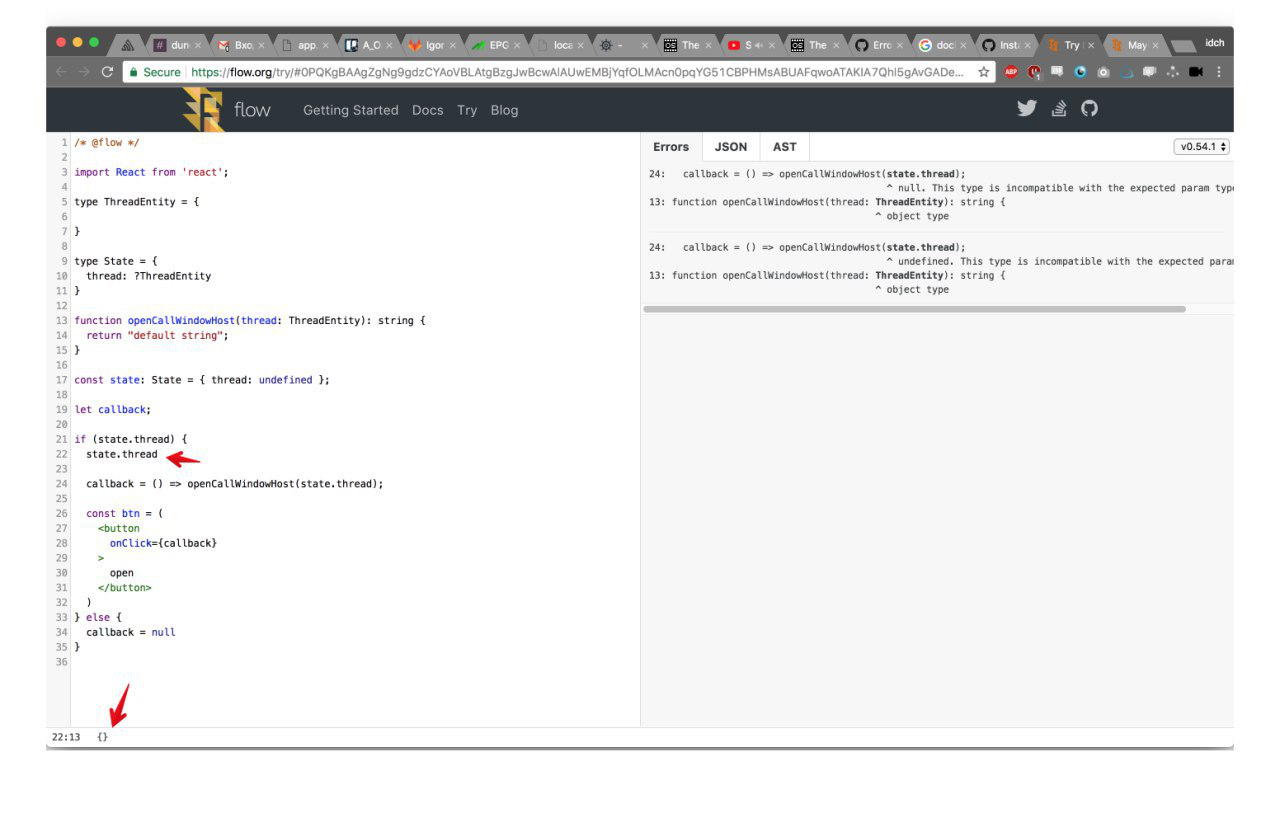Open the camera screenshot extension

(x=1102, y=72)
